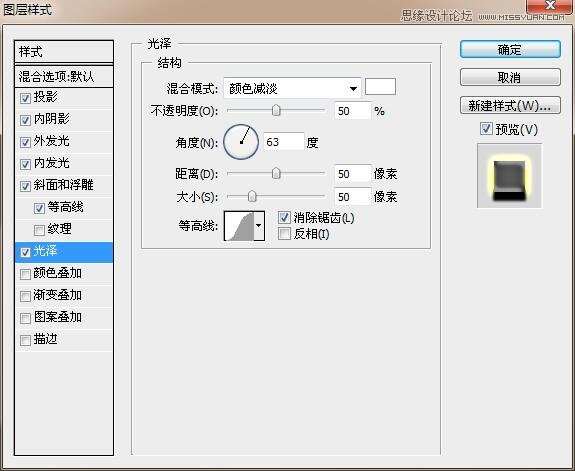Open the 等高线 sub-option label
The height and width of the screenshot is (471, 575).
65,207
